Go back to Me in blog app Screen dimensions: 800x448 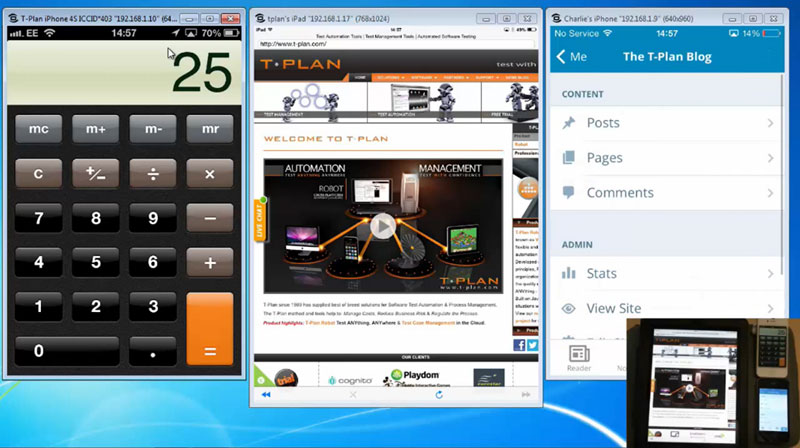(571, 57)
